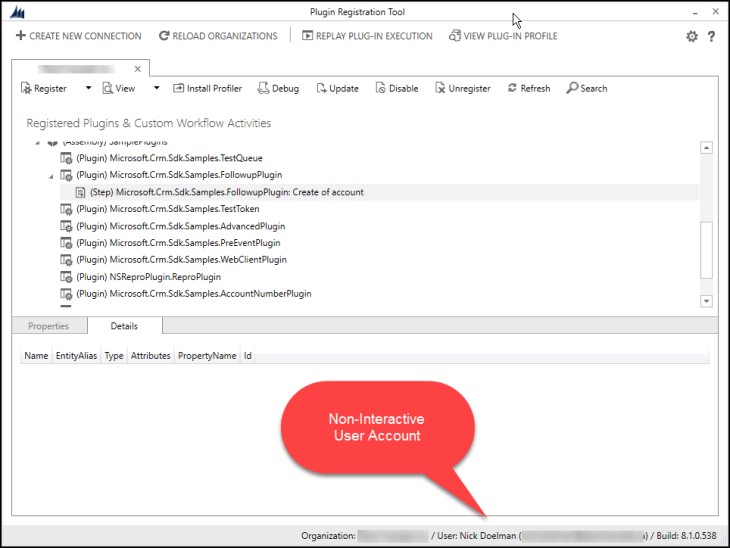The image size is (730, 548).
Task: Click the WebClientPlugin plugin icon
Action: (x=66, y=260)
